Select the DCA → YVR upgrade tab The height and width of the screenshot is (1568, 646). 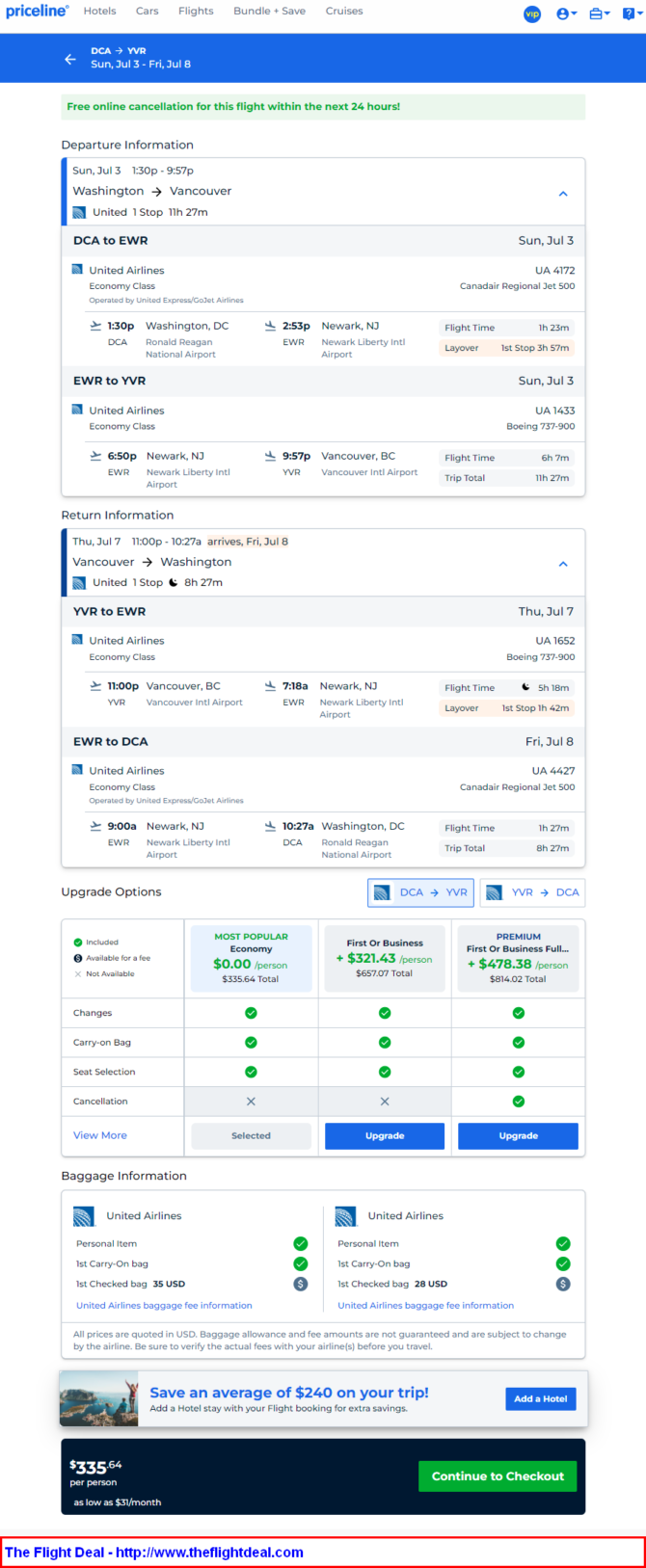click(x=420, y=892)
